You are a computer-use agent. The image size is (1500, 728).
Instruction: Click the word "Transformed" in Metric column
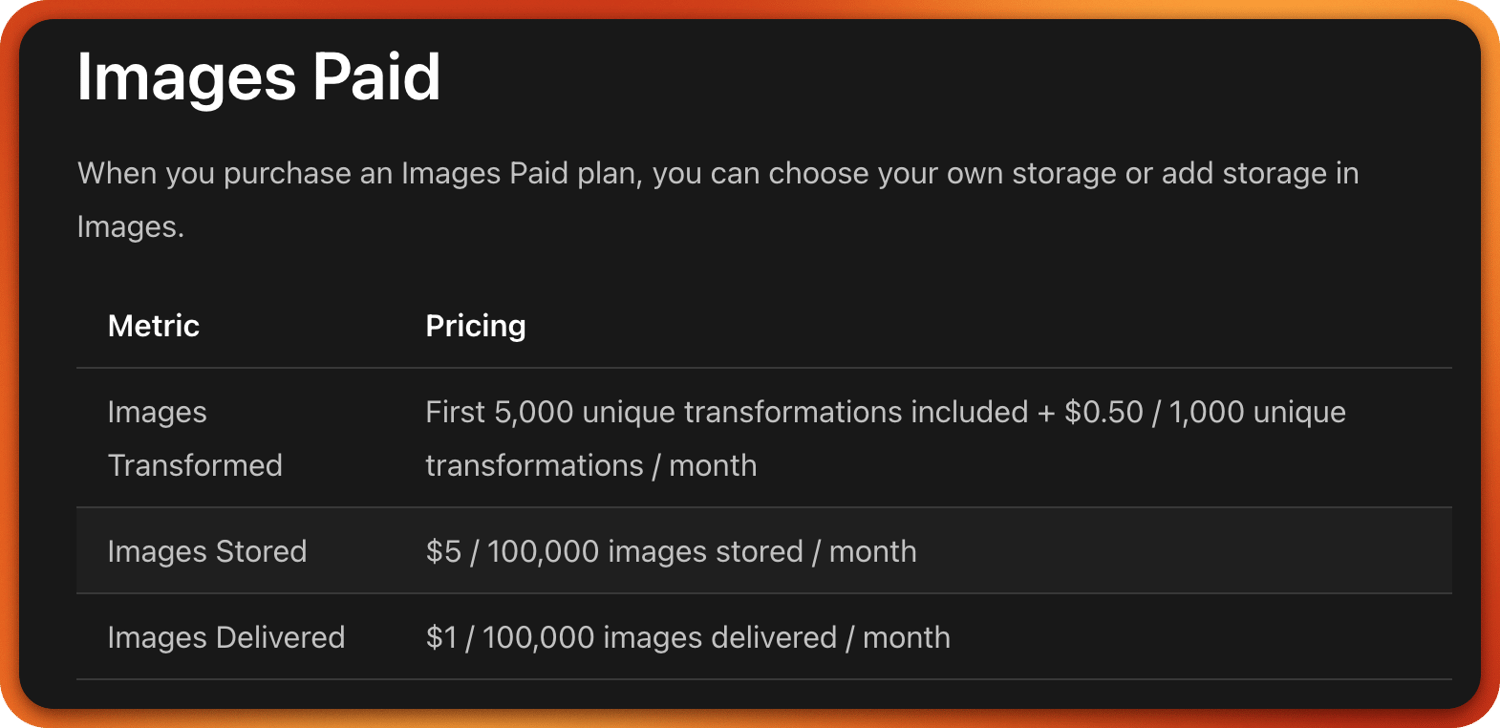coord(194,465)
